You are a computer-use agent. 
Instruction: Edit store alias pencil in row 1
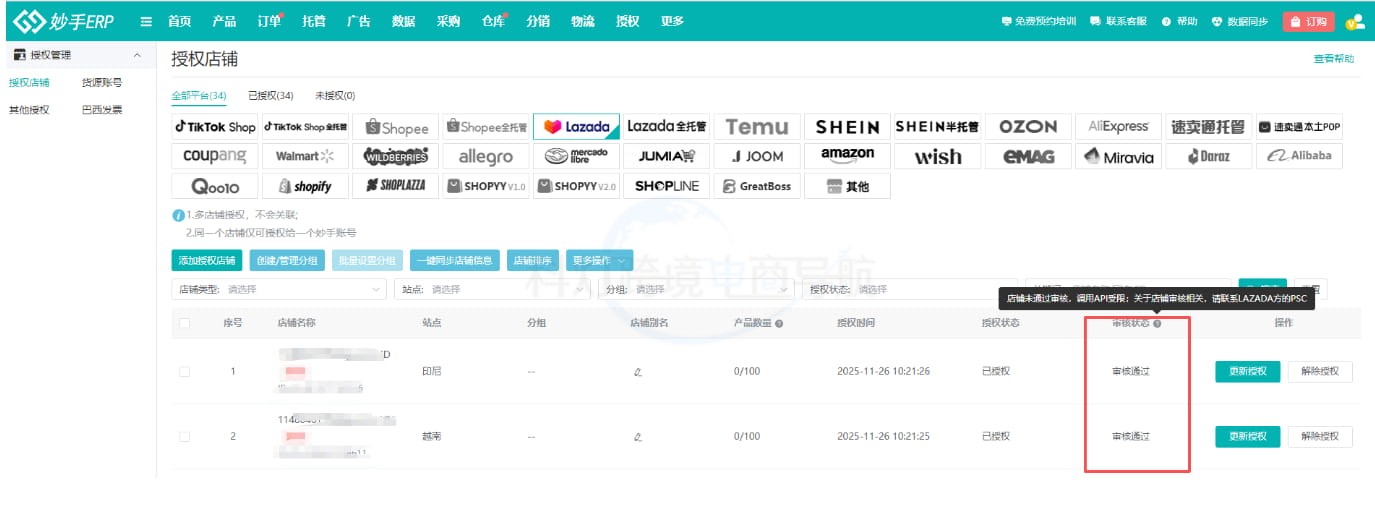(x=637, y=372)
